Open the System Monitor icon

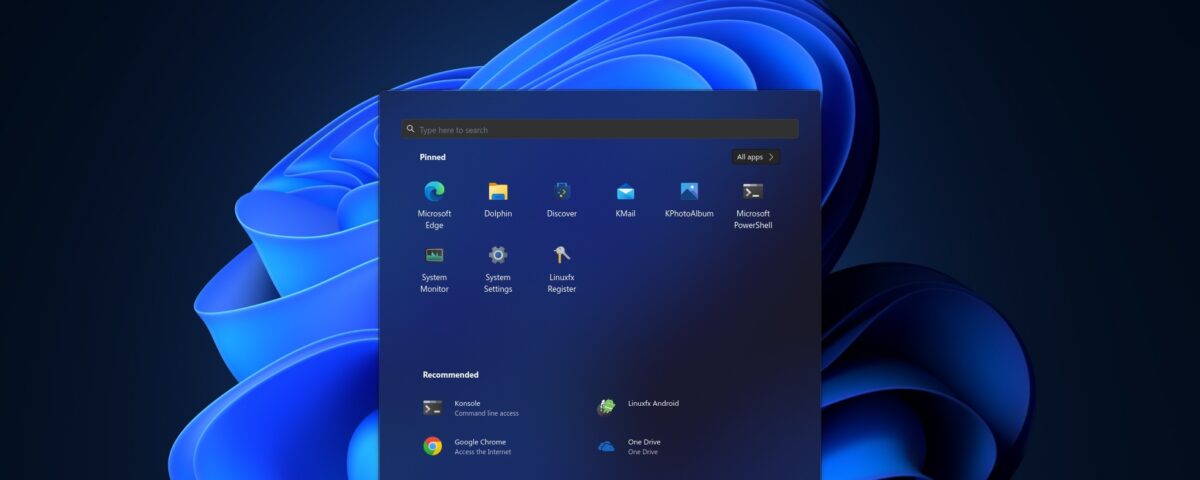click(x=434, y=255)
